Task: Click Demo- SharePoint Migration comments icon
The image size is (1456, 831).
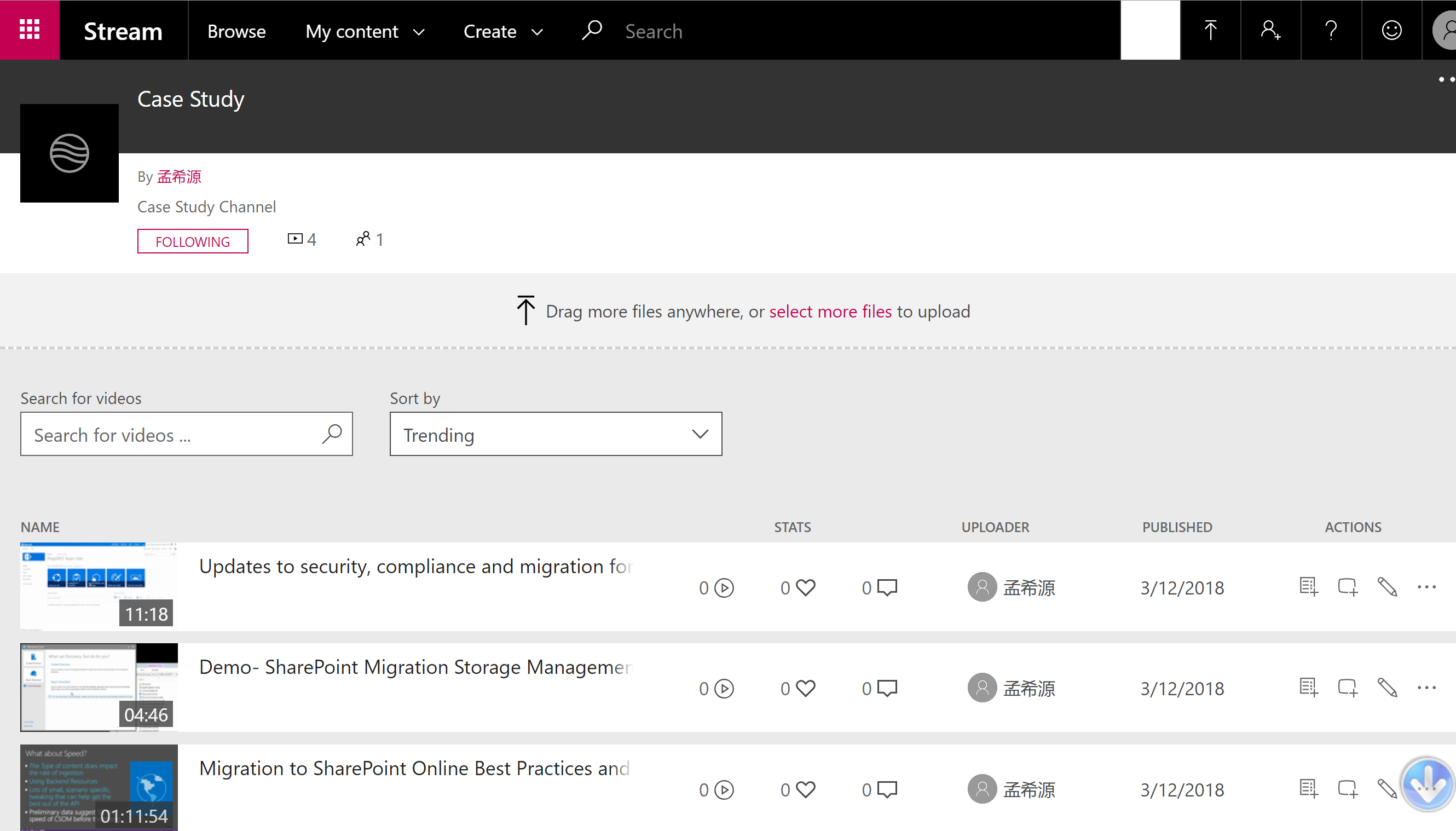Action: [887, 688]
